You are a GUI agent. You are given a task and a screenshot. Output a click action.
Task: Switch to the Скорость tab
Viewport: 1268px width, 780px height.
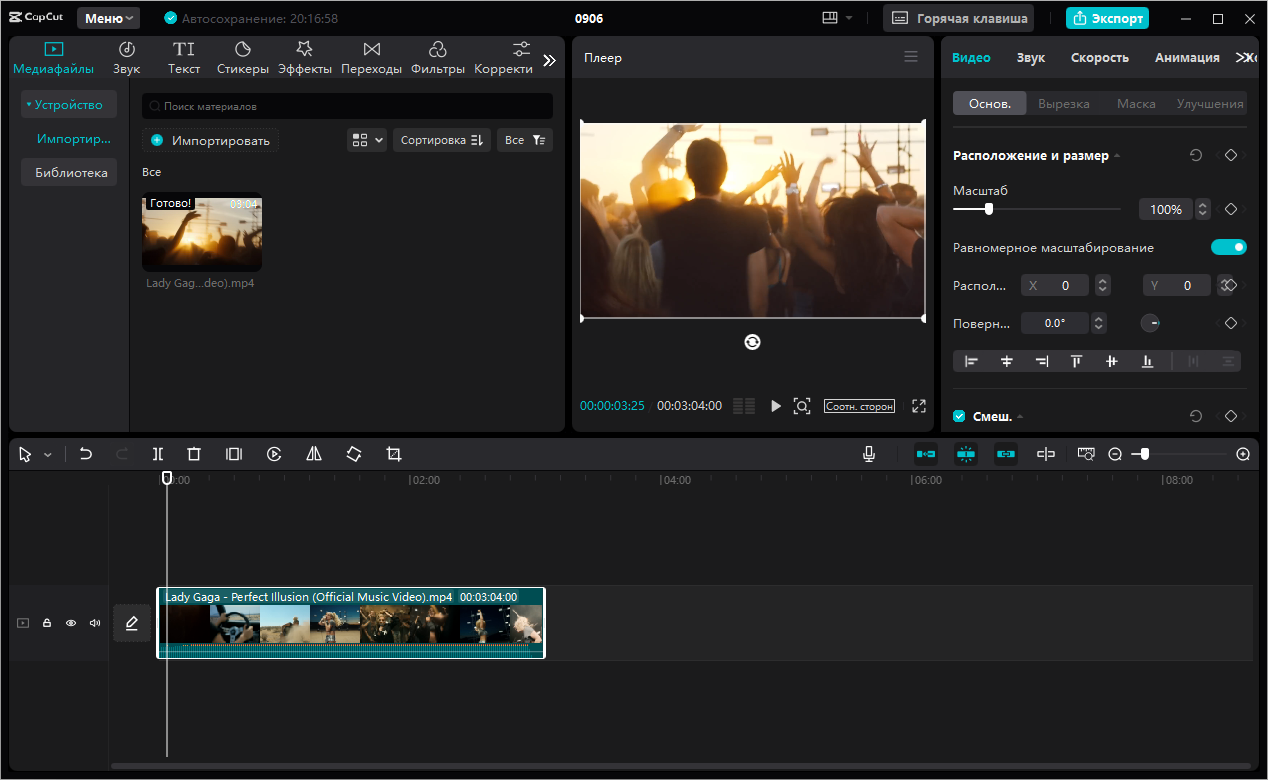pyautogui.click(x=1100, y=58)
